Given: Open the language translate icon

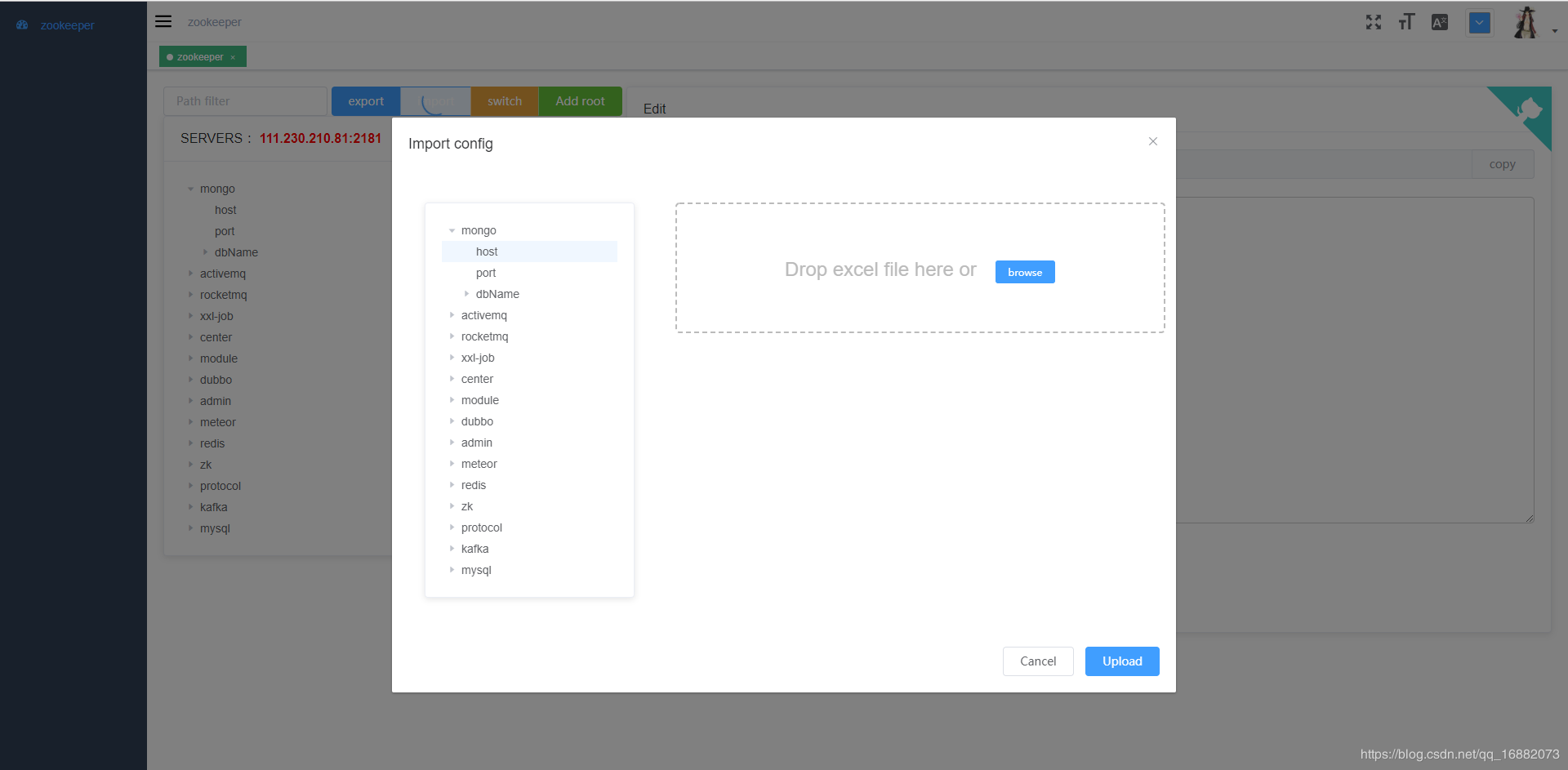Looking at the screenshot, I should point(1440,22).
